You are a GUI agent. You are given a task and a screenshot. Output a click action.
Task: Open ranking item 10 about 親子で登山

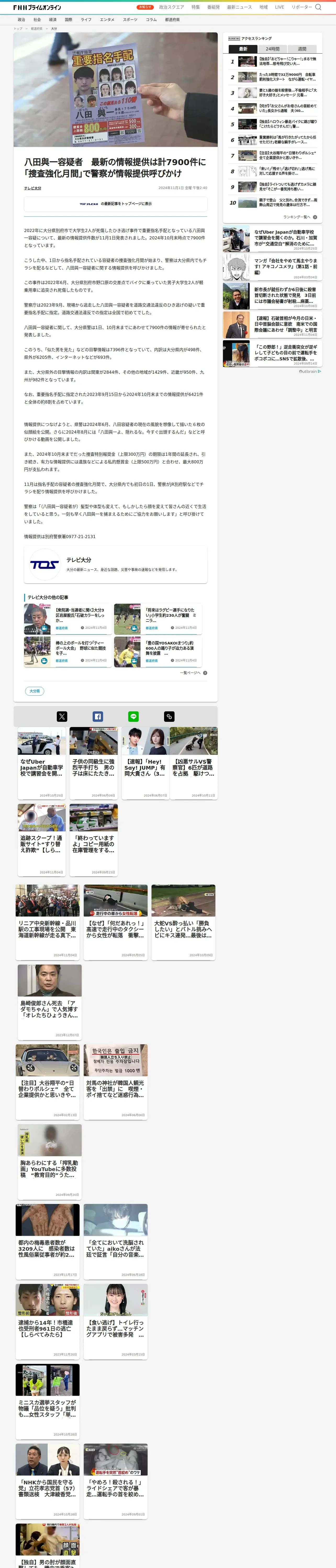273,203
